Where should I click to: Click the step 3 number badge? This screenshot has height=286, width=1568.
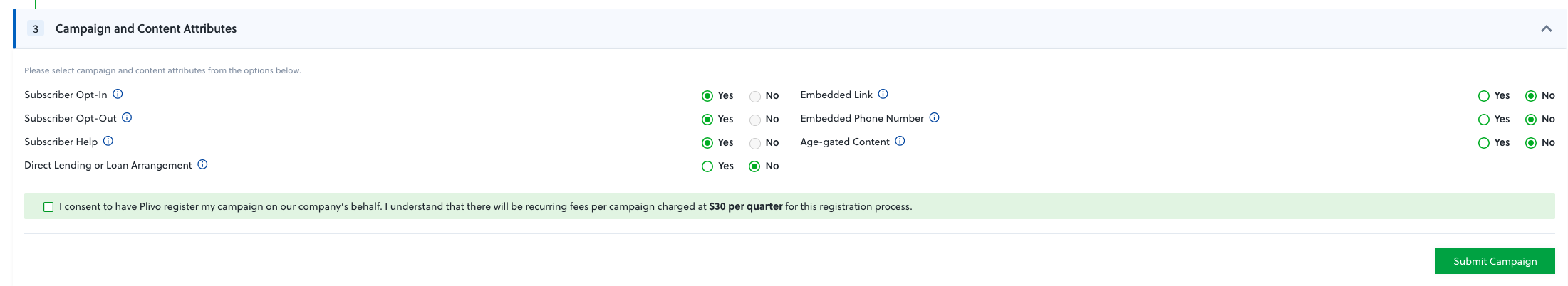[x=36, y=28]
